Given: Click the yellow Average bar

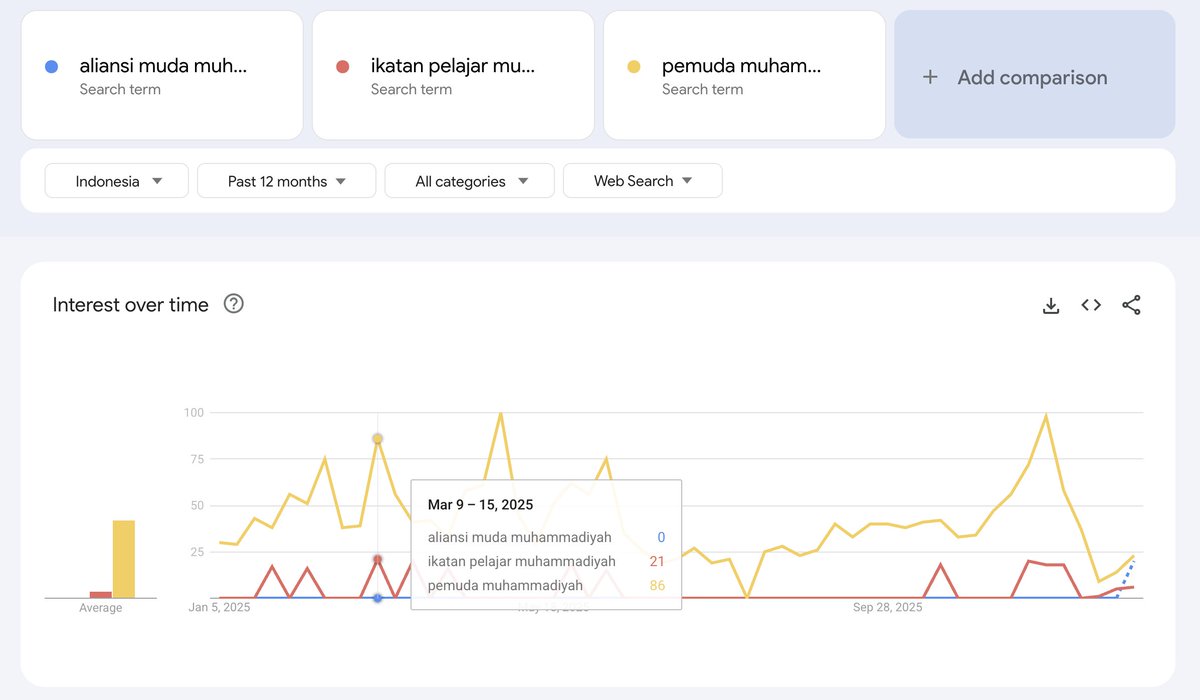Looking at the screenshot, I should tap(123, 559).
